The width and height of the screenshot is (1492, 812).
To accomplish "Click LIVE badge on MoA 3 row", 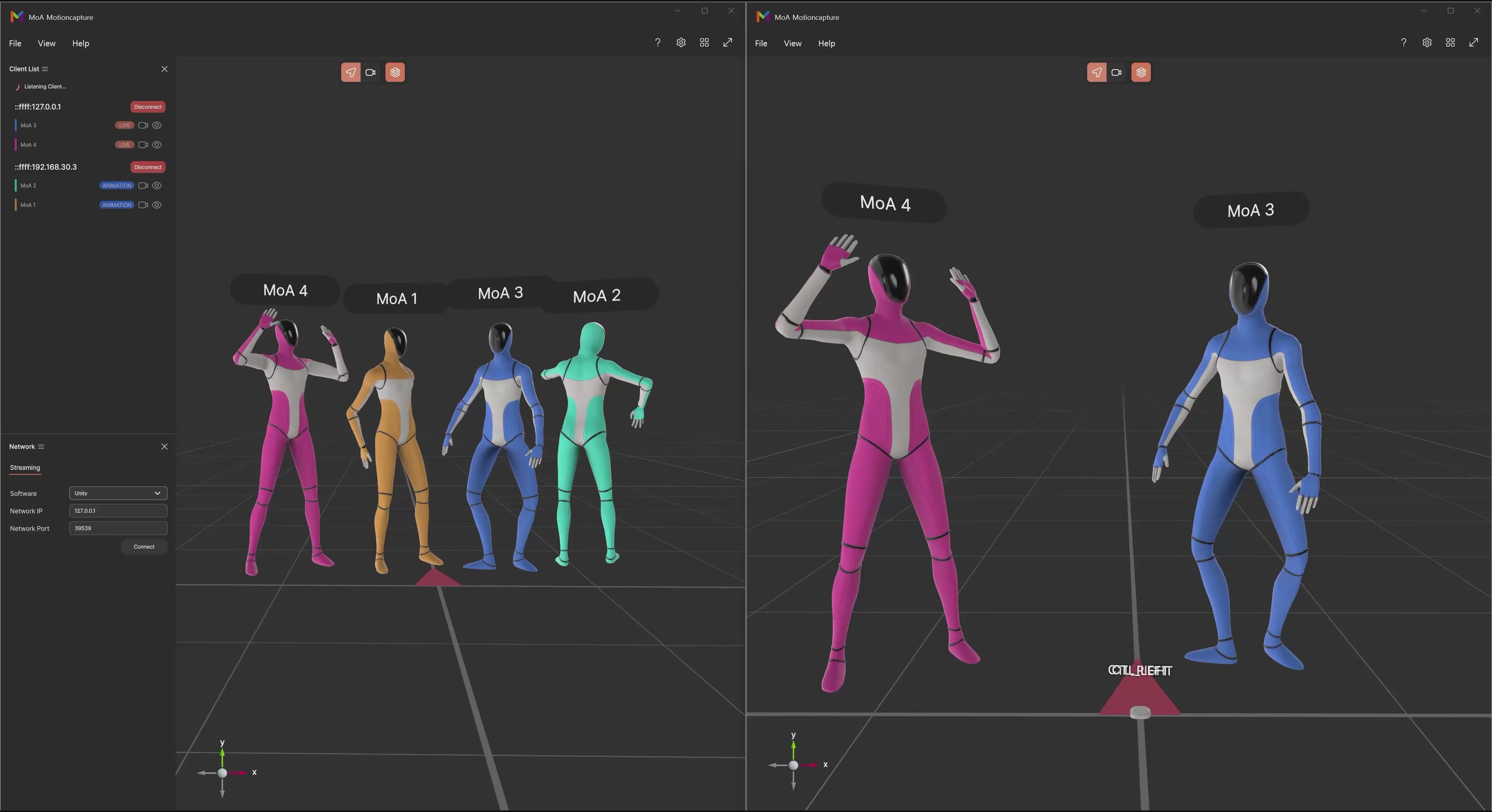I will coord(124,125).
